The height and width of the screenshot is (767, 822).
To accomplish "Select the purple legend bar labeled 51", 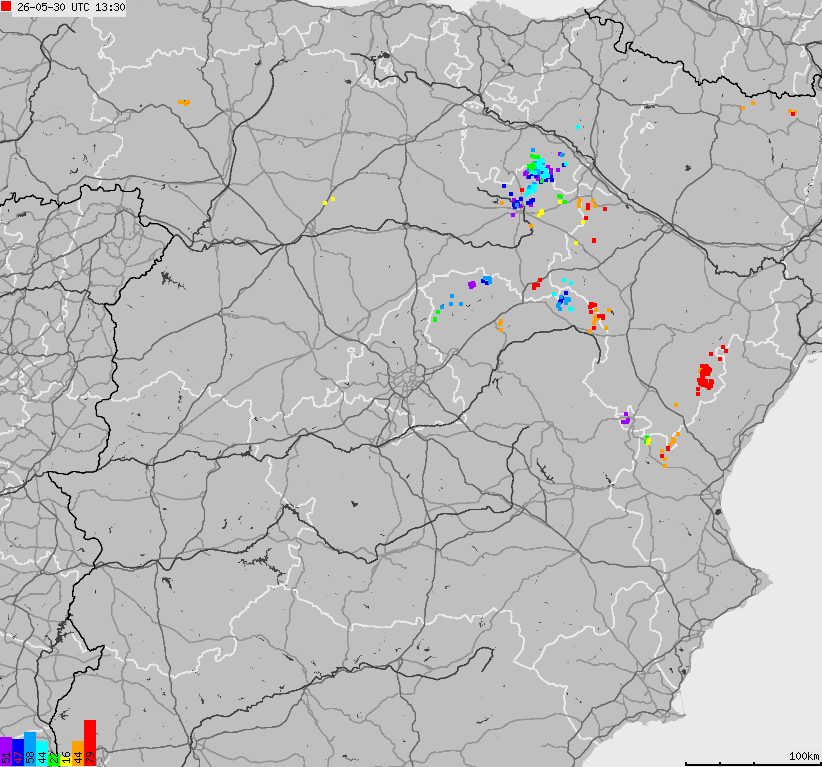I will 6,752.
